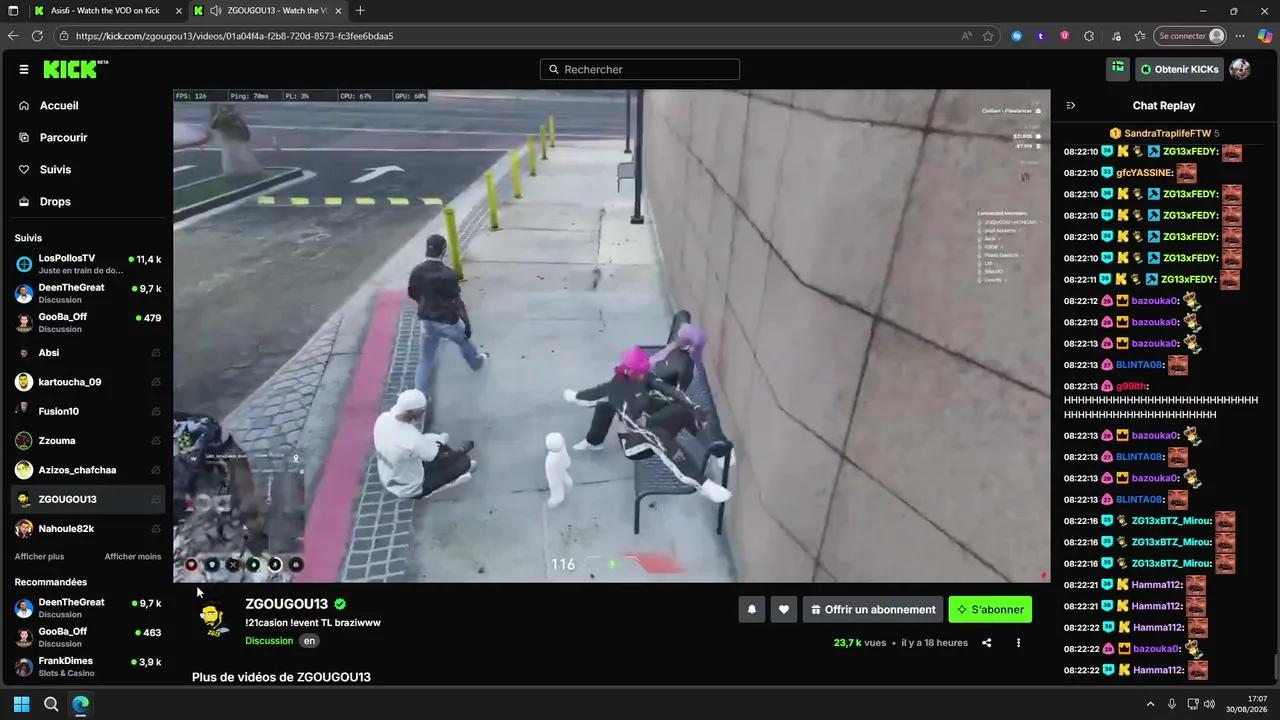The image size is (1280, 720).
Task: Select the Zzouma followed channel
Action: tap(87, 440)
